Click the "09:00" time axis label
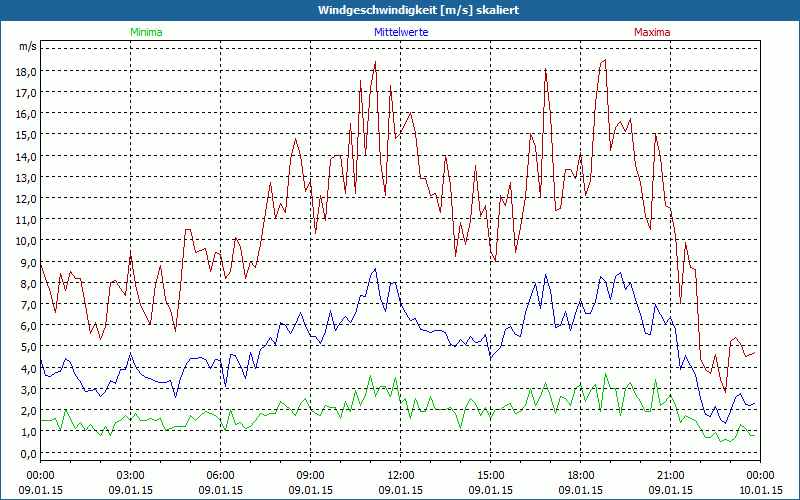The width and height of the screenshot is (800, 500). click(311, 476)
